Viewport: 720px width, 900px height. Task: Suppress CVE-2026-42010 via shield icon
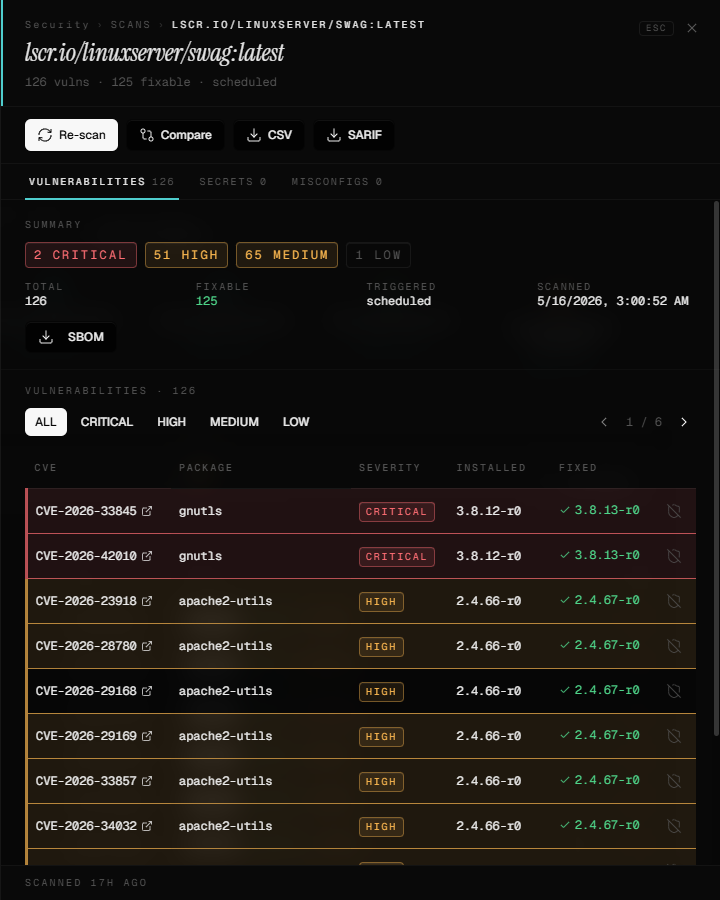[674, 556]
